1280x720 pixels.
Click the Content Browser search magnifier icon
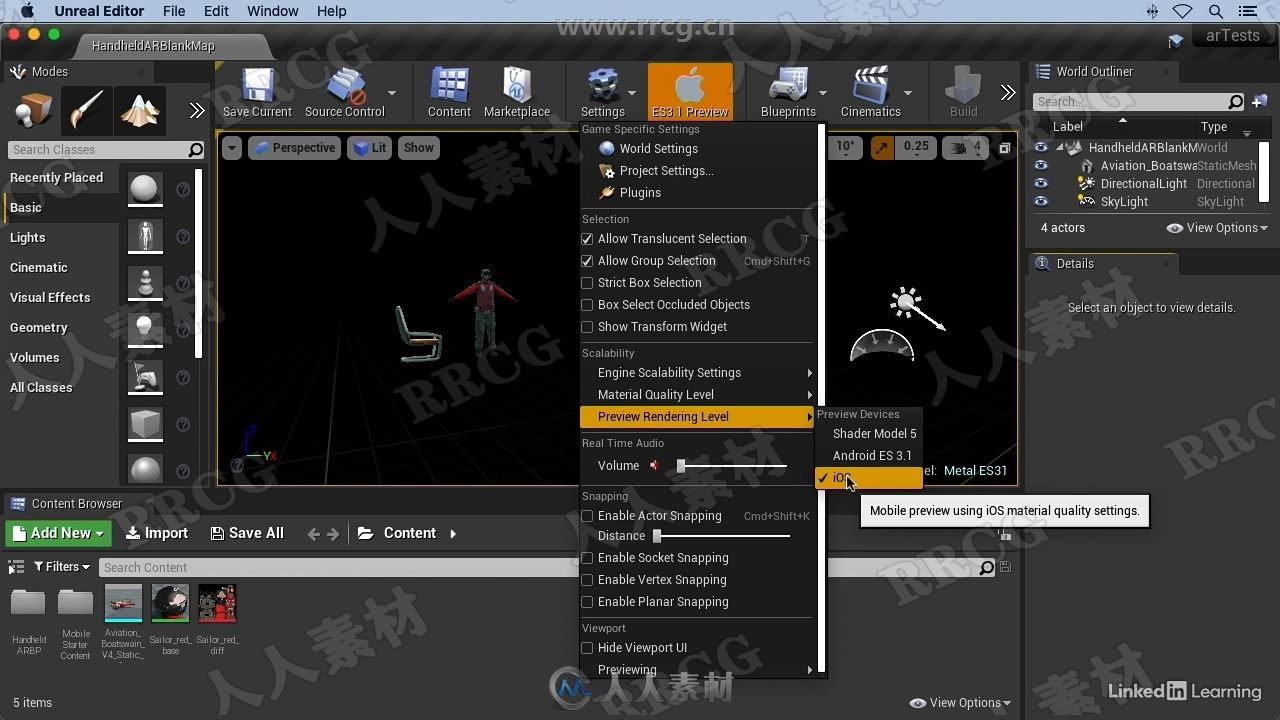click(987, 568)
